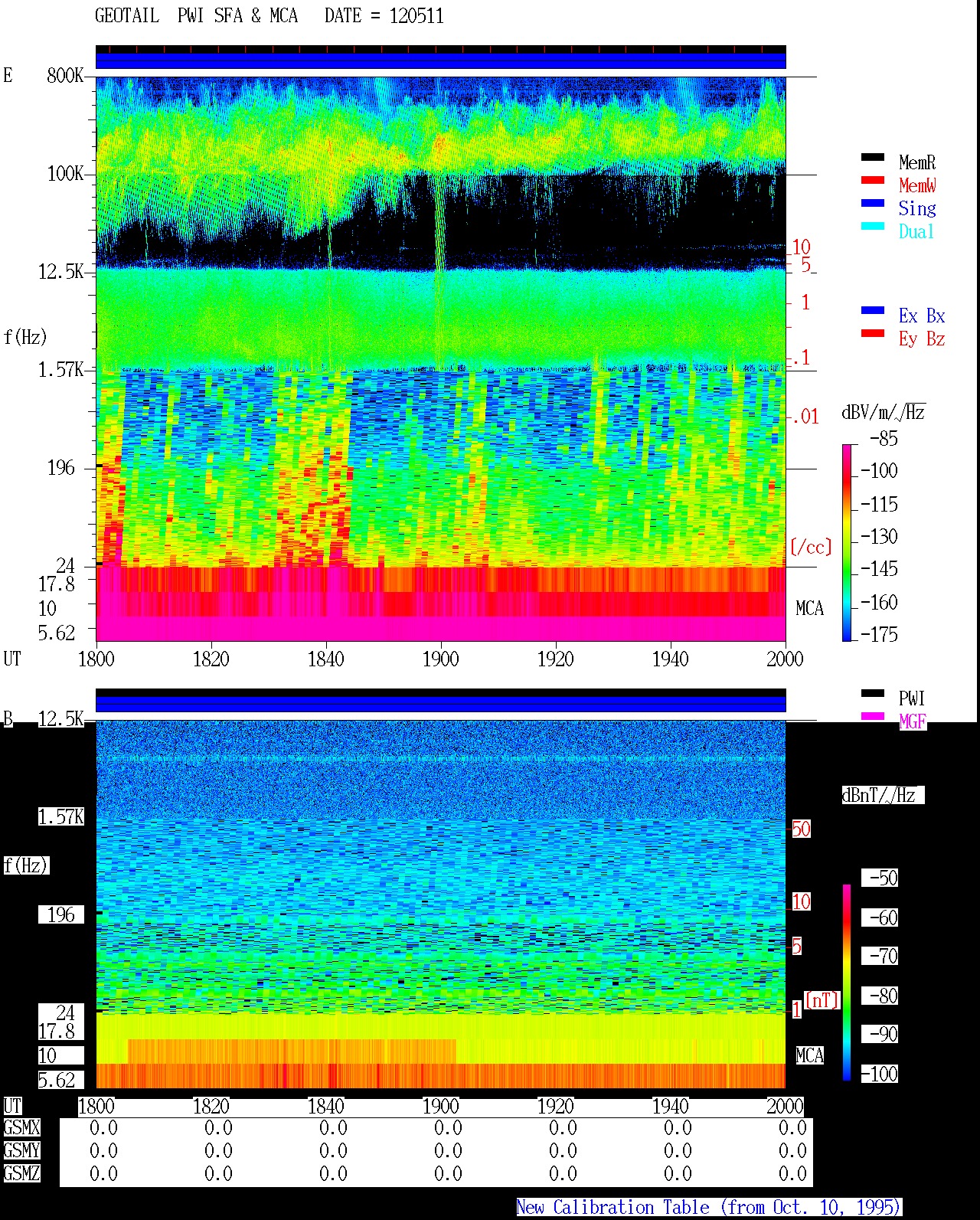Click the blue Sing legend swatch
Screen dimensions: 980x1220
[x=873, y=203]
